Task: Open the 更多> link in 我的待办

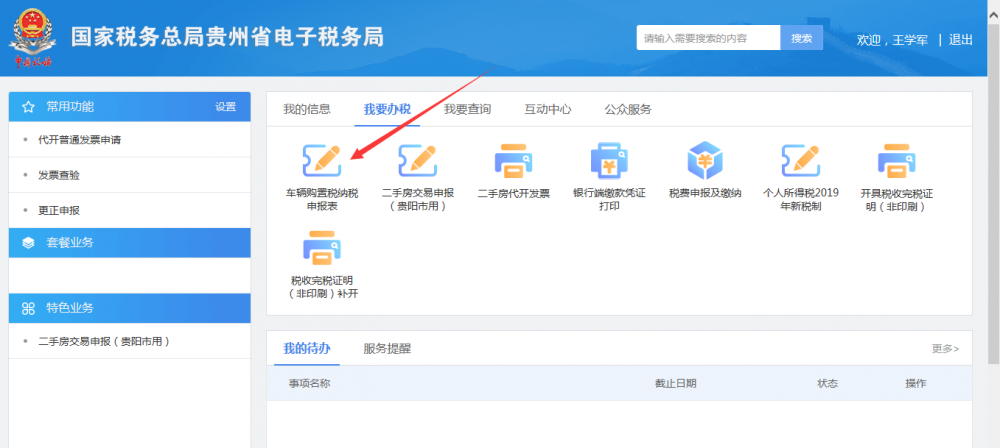Action: [x=945, y=348]
